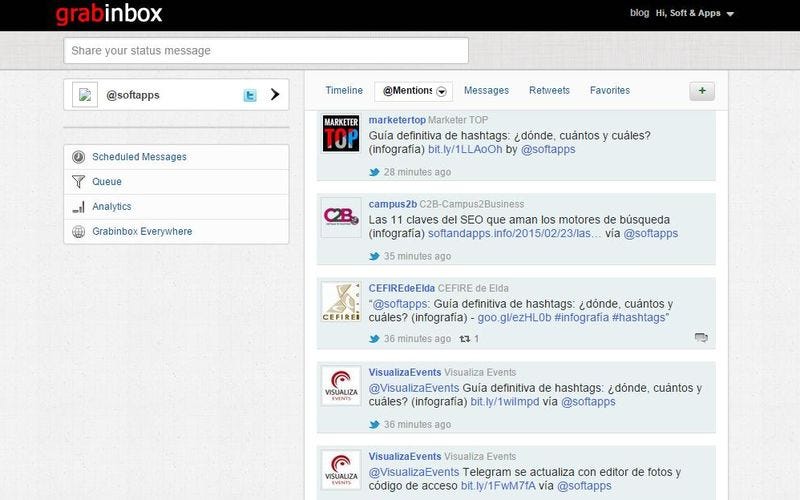Select the @Mentions tab label

click(x=407, y=90)
